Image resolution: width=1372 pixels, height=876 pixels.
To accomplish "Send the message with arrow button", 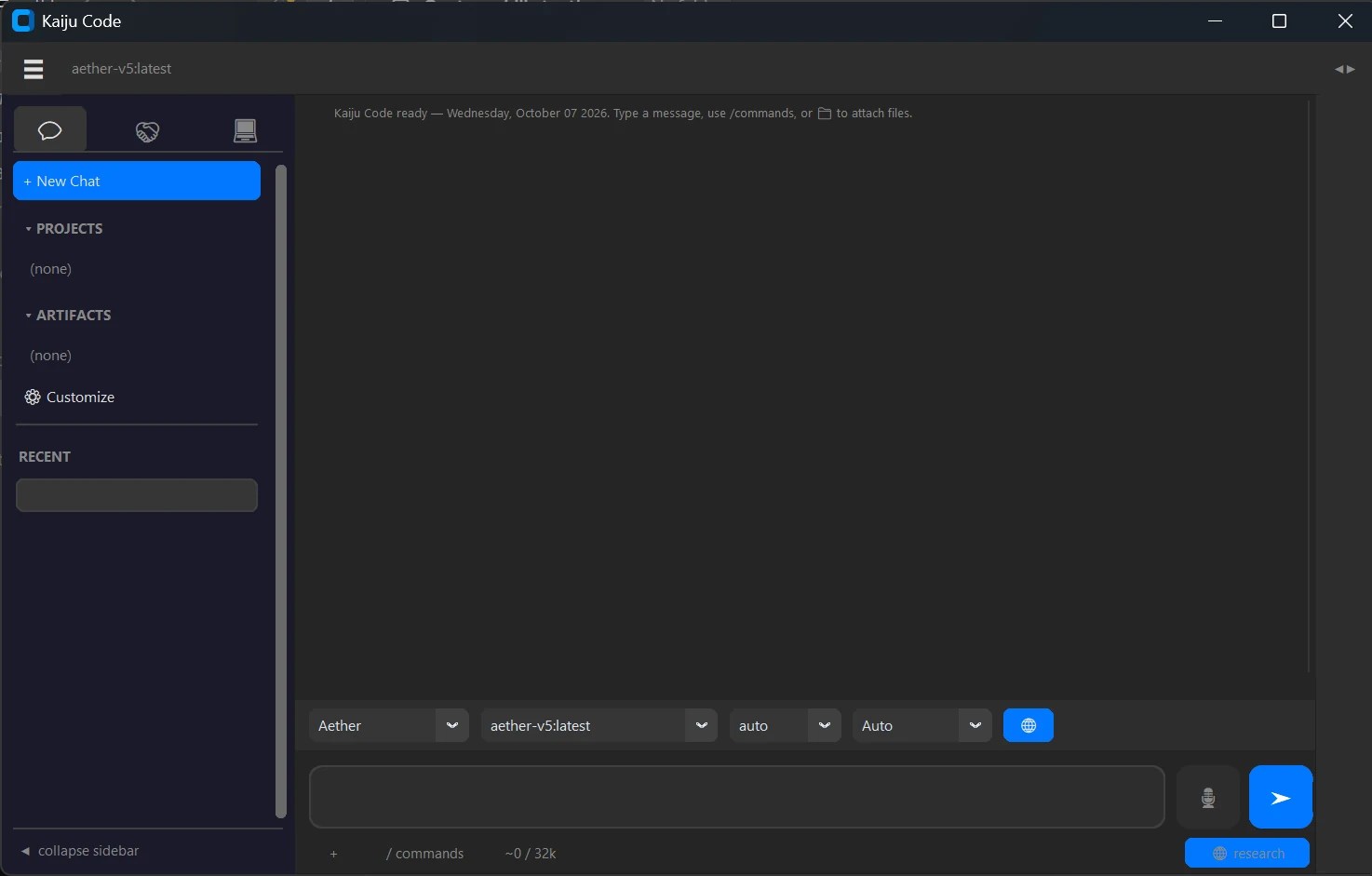I will pos(1281,797).
